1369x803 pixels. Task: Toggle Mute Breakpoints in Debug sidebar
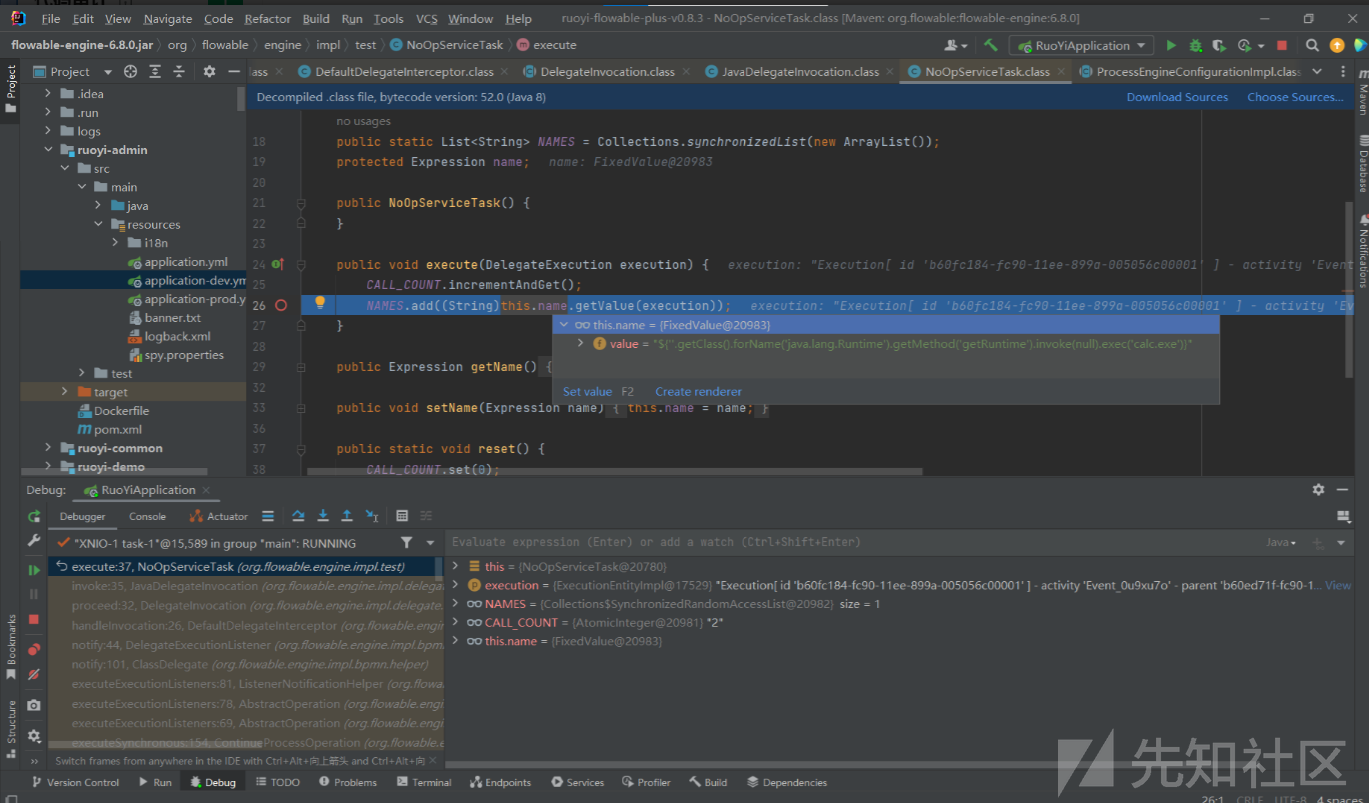pos(34,675)
